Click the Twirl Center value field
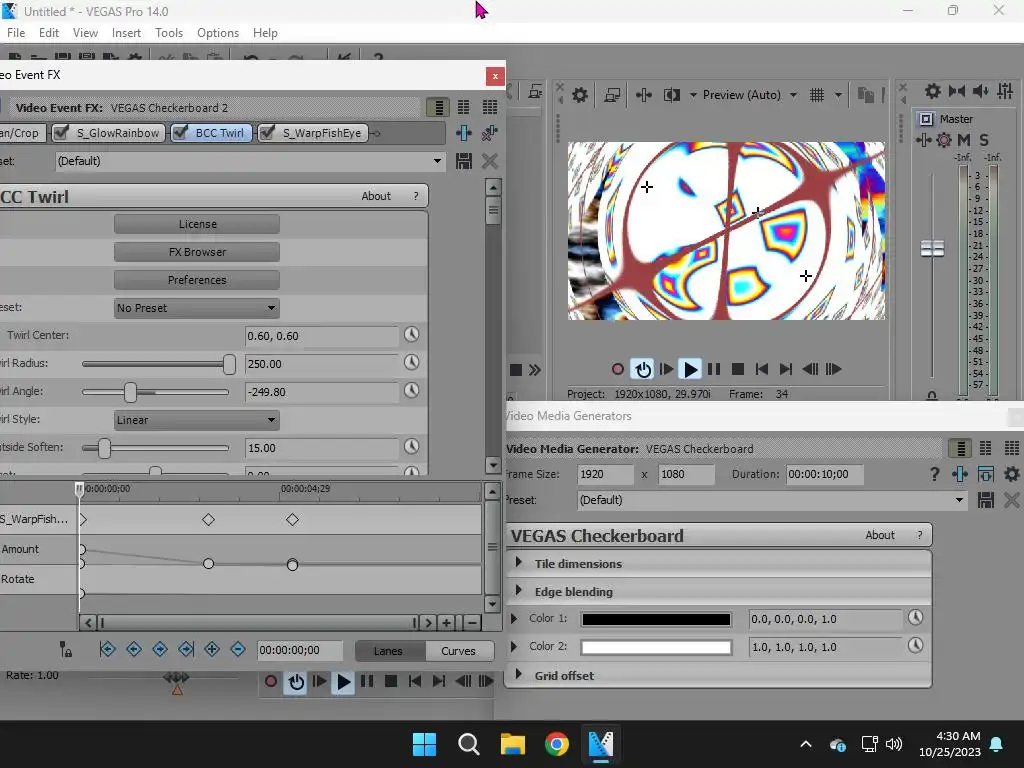This screenshot has width=1024, height=768. tap(321, 336)
